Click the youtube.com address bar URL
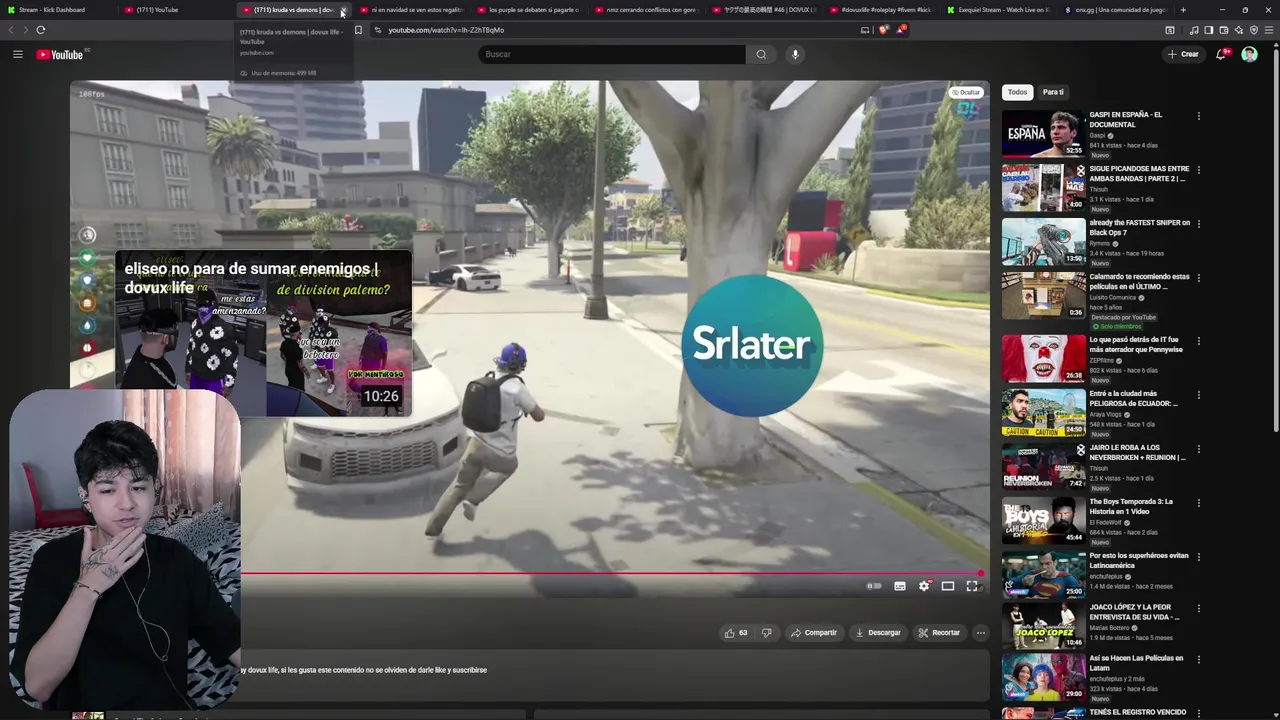 446,30
